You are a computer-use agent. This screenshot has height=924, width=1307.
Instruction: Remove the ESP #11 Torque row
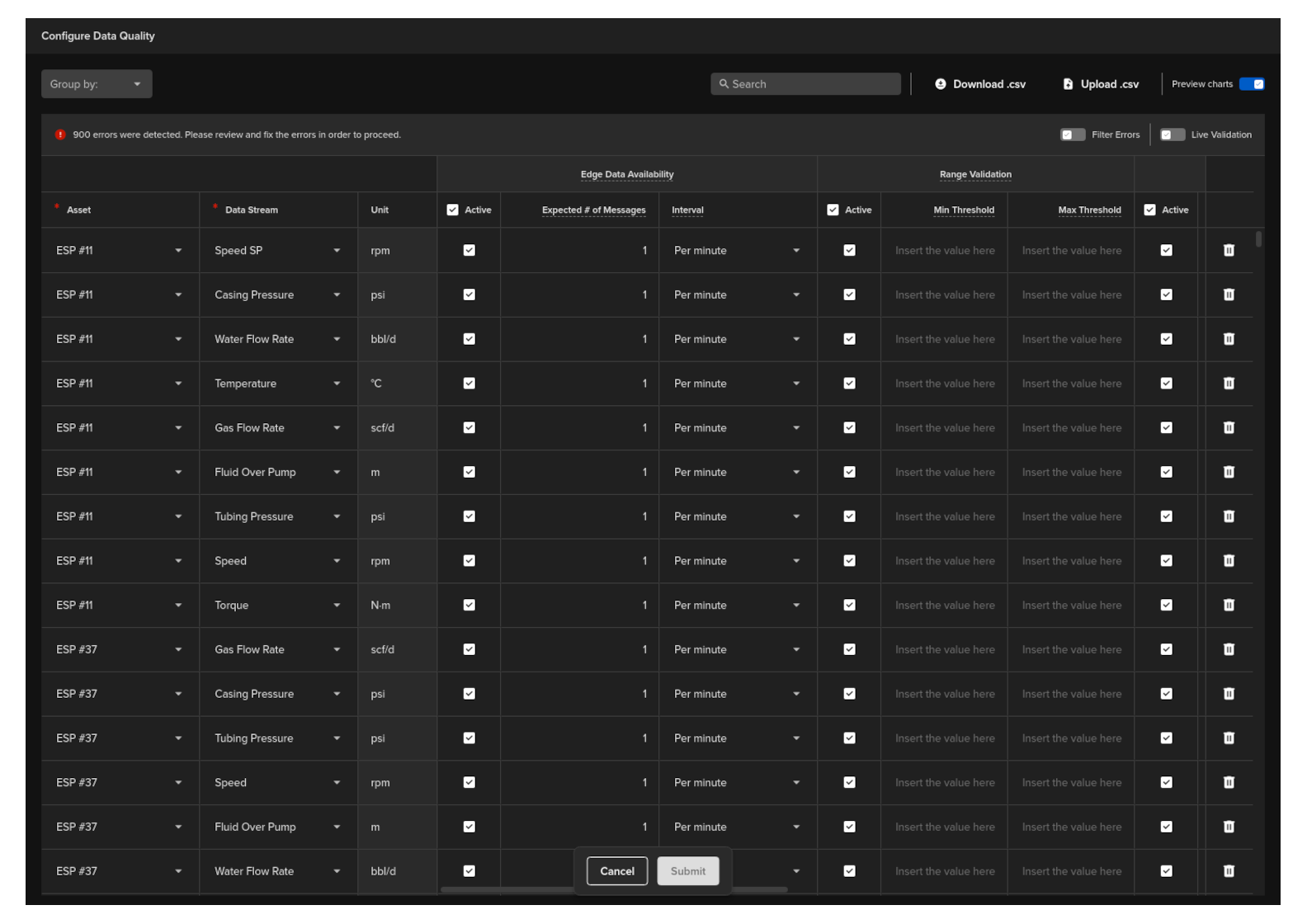pos(1228,605)
